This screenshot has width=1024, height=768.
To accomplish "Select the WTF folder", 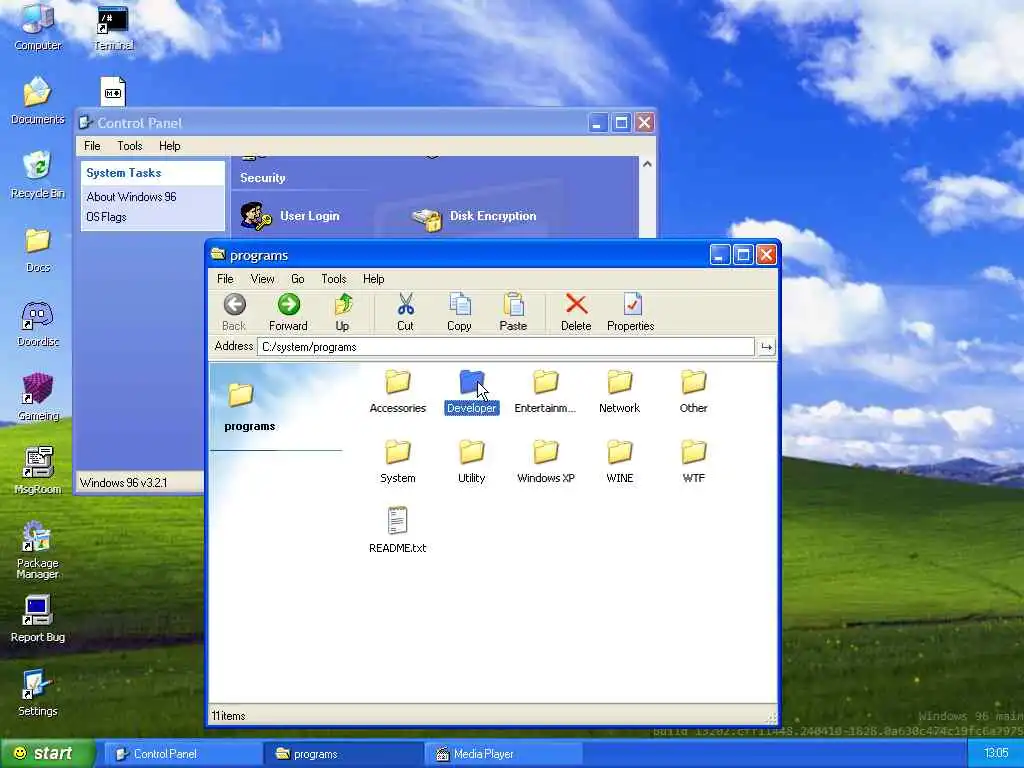I will pyautogui.click(x=693, y=461).
